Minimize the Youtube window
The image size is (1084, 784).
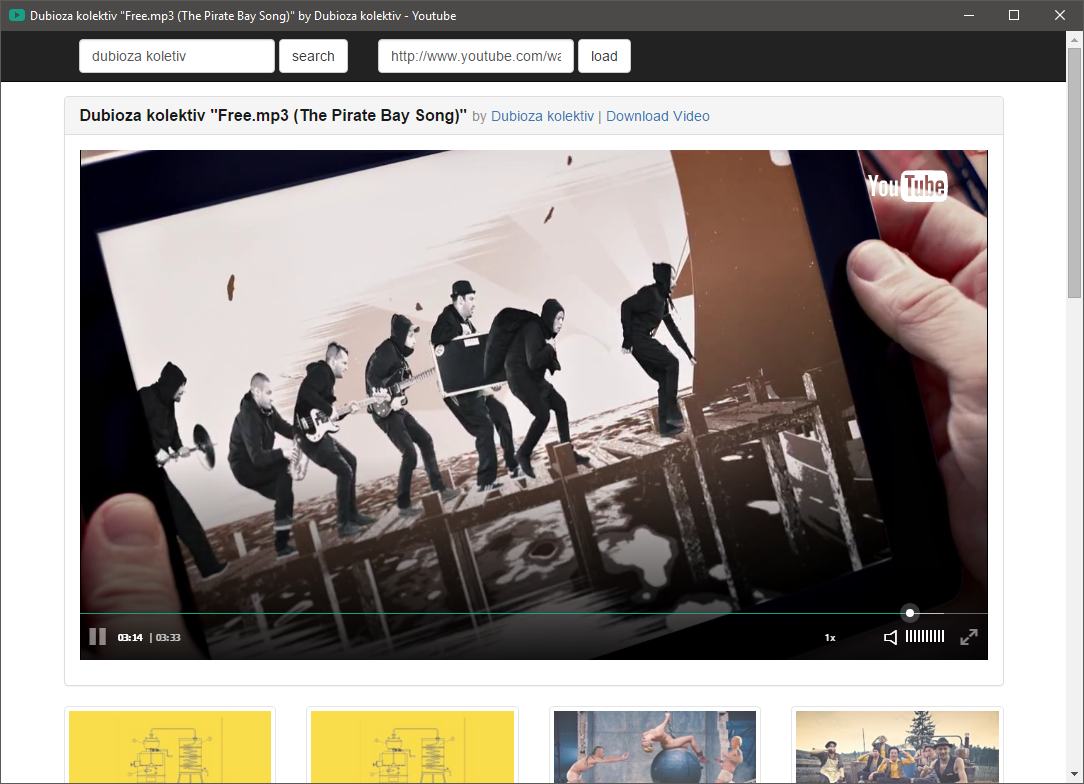(x=969, y=15)
